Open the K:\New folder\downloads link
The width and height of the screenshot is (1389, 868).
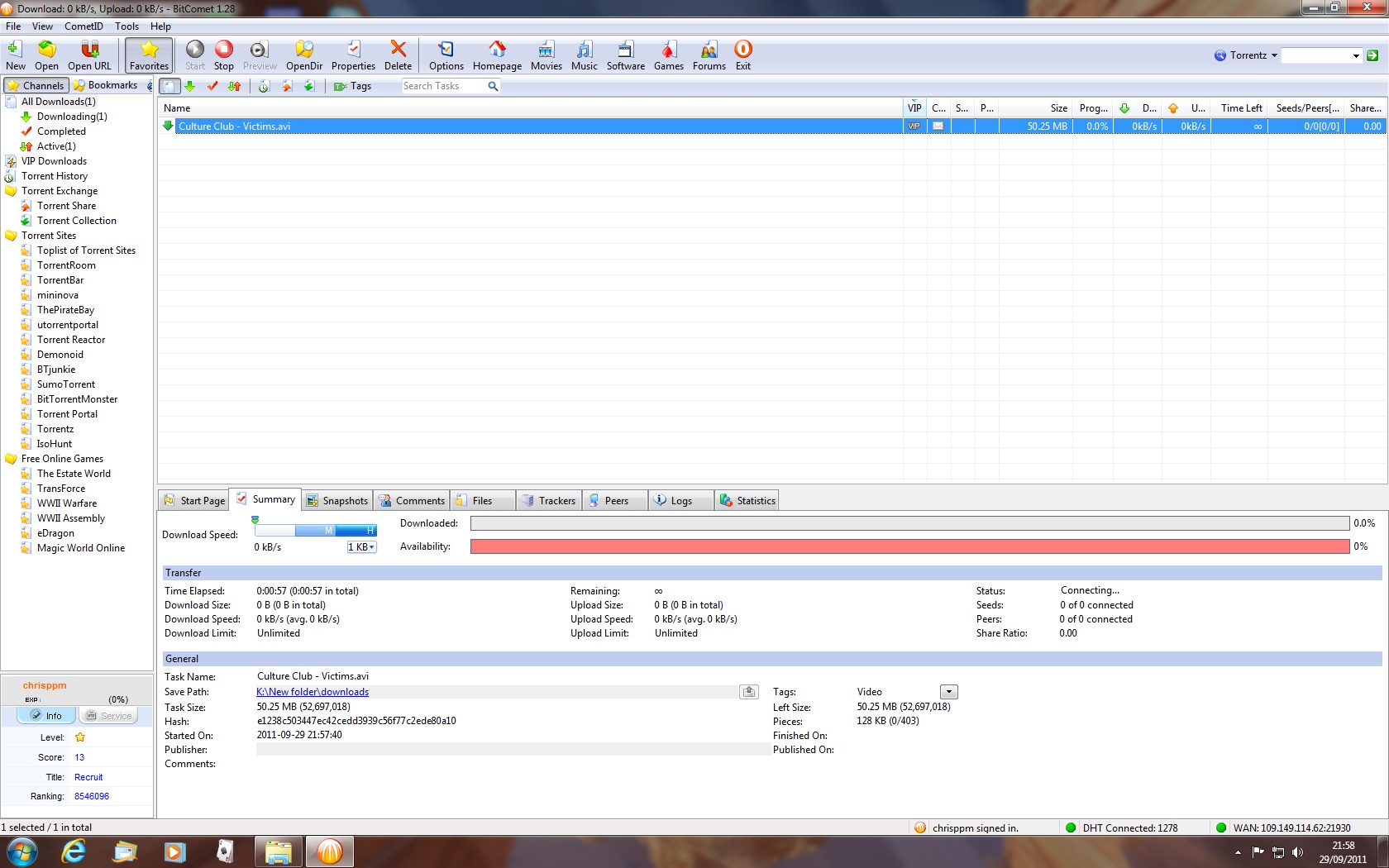tap(313, 692)
